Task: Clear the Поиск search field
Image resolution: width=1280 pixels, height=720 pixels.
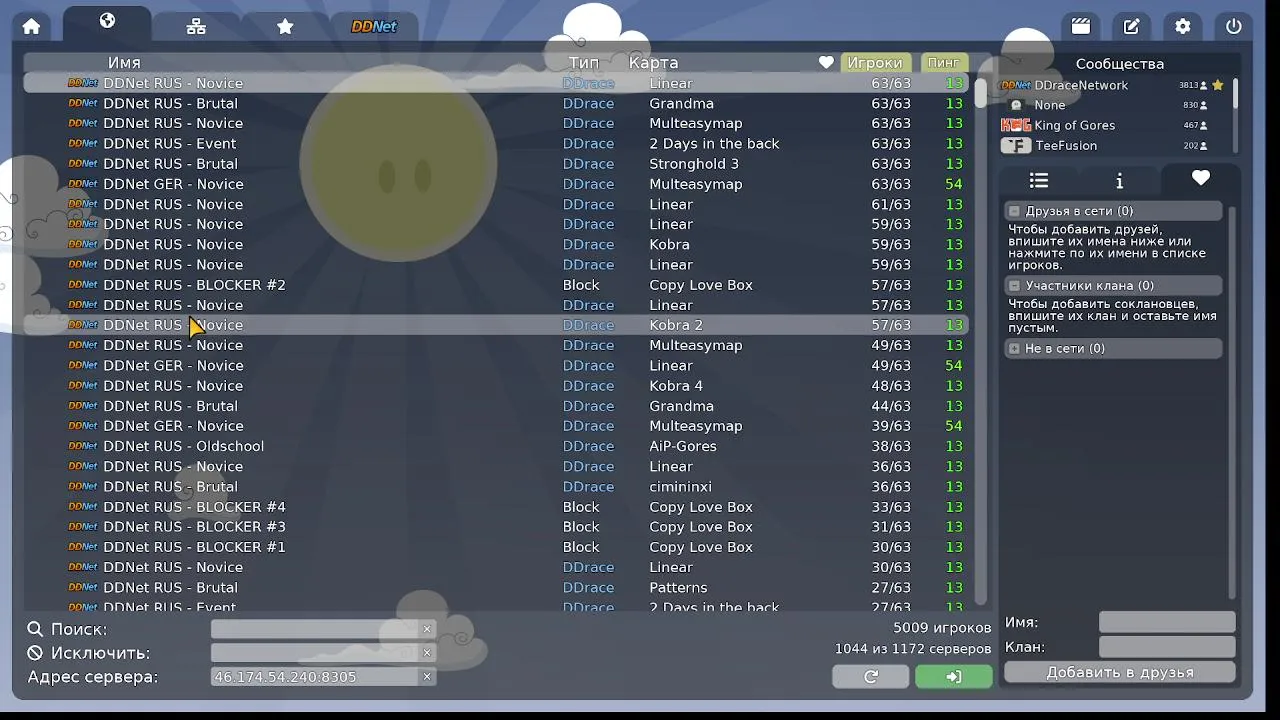Action: 427,629
